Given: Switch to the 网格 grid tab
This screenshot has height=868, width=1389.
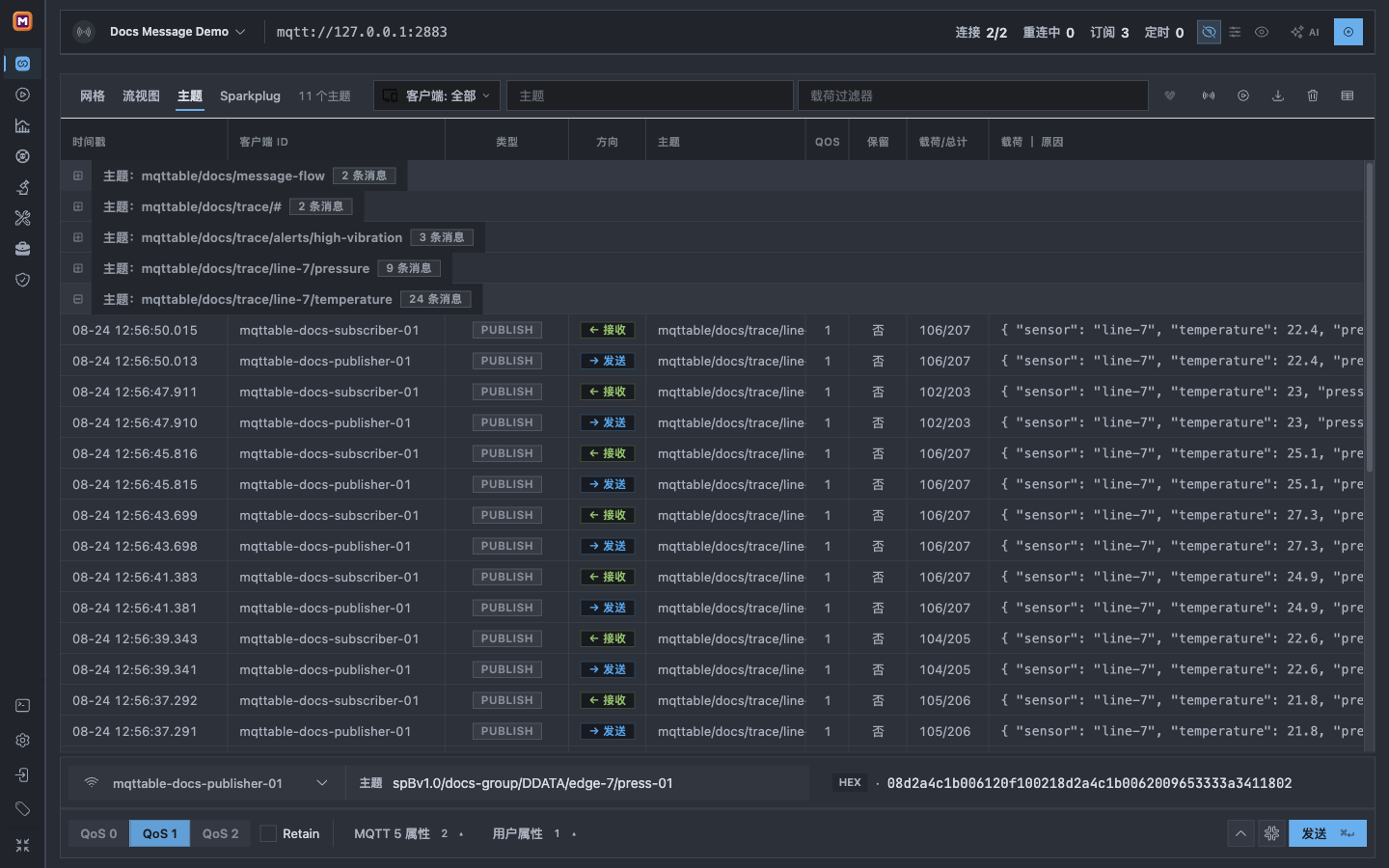Looking at the screenshot, I should (x=93, y=95).
